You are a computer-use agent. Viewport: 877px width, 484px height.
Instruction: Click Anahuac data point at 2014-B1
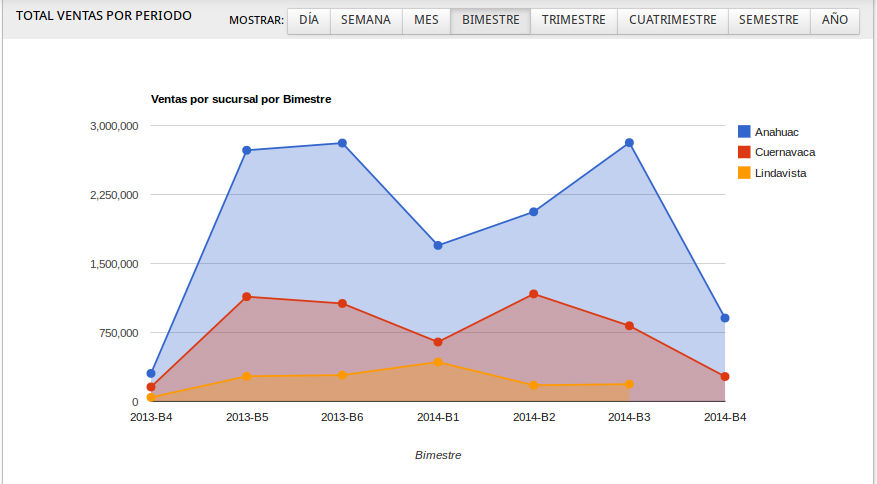[438, 245]
